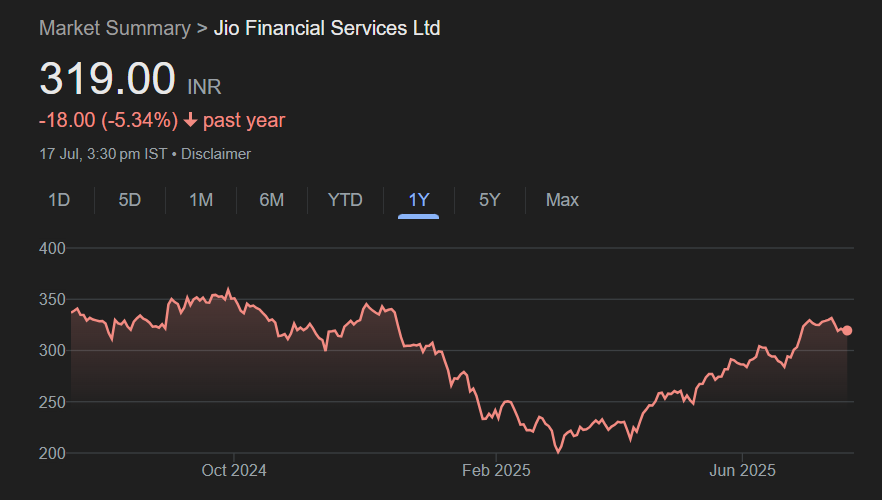Screen dimensions: 882x500
Task: Click the 319.00 price value
Action: (x=107, y=79)
